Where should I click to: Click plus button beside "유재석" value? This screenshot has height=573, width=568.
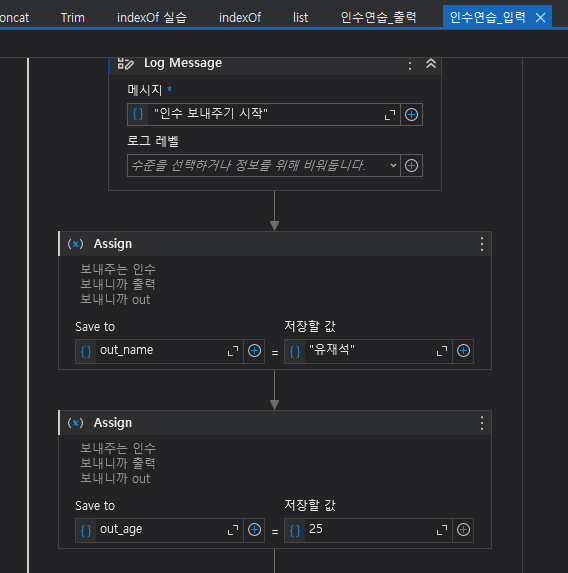pyautogui.click(x=463, y=351)
